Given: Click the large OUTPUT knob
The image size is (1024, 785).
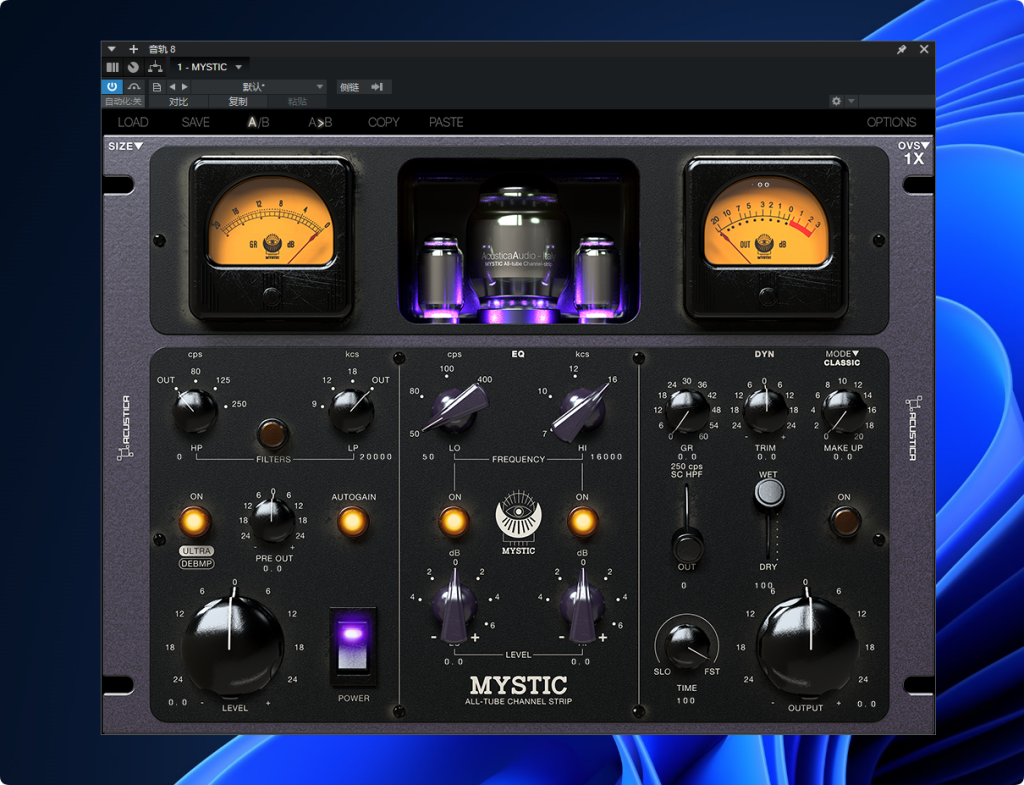Looking at the screenshot, I should click(x=808, y=644).
